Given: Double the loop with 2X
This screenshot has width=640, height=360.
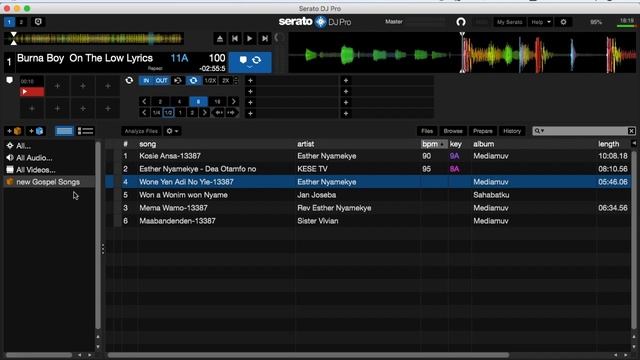Looking at the screenshot, I should tap(225, 81).
